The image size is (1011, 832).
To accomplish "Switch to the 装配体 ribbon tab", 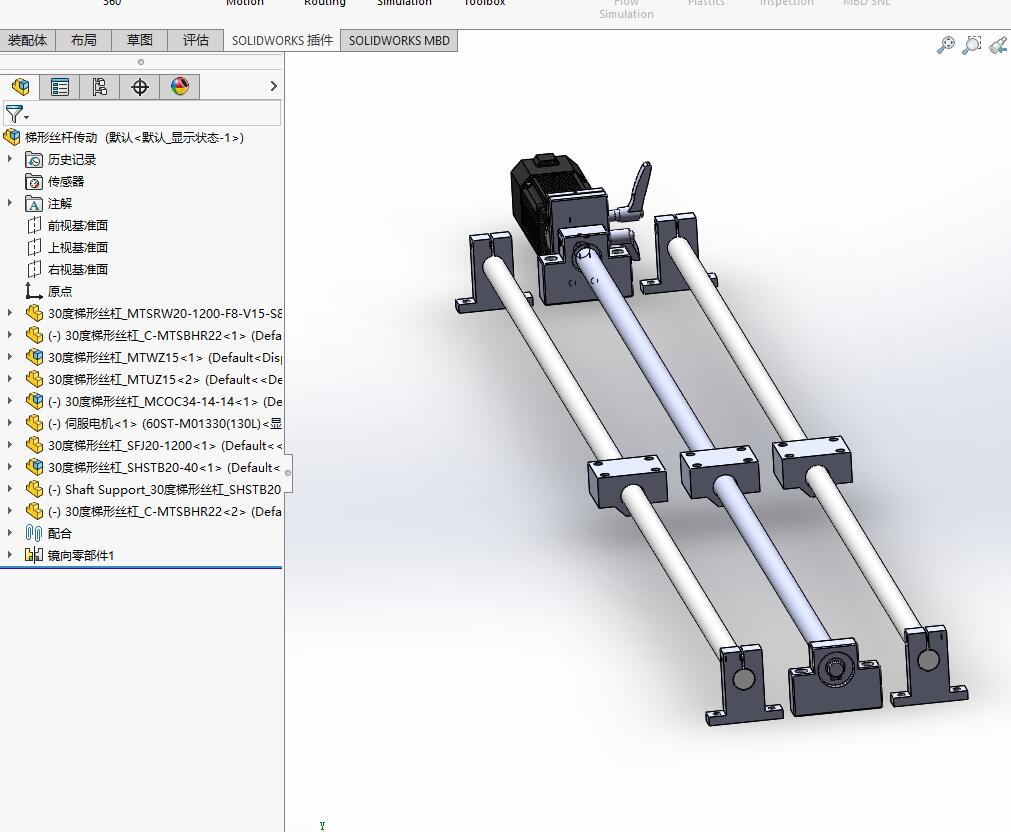I will coord(28,41).
